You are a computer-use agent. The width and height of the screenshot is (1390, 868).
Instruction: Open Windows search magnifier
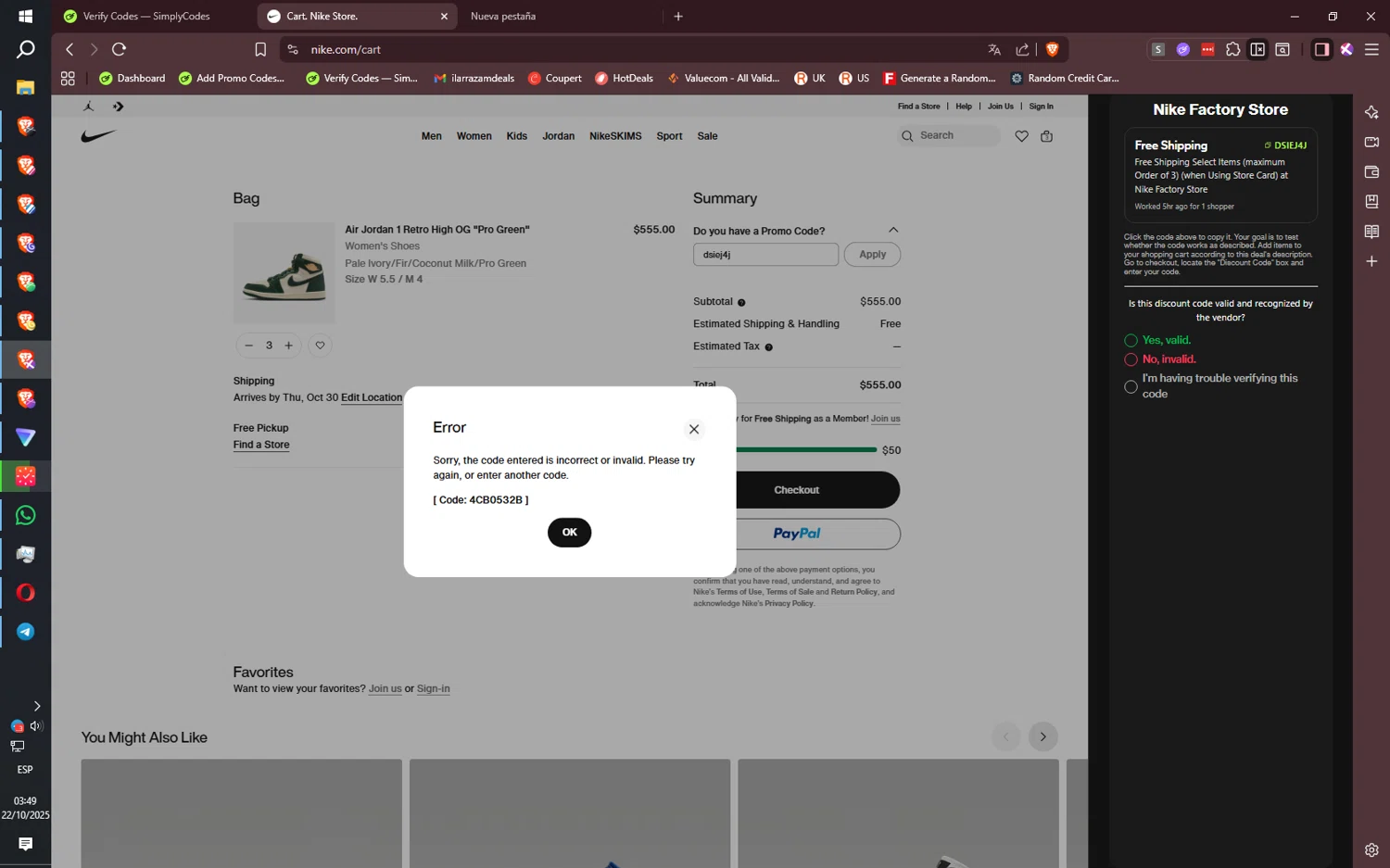point(25,49)
